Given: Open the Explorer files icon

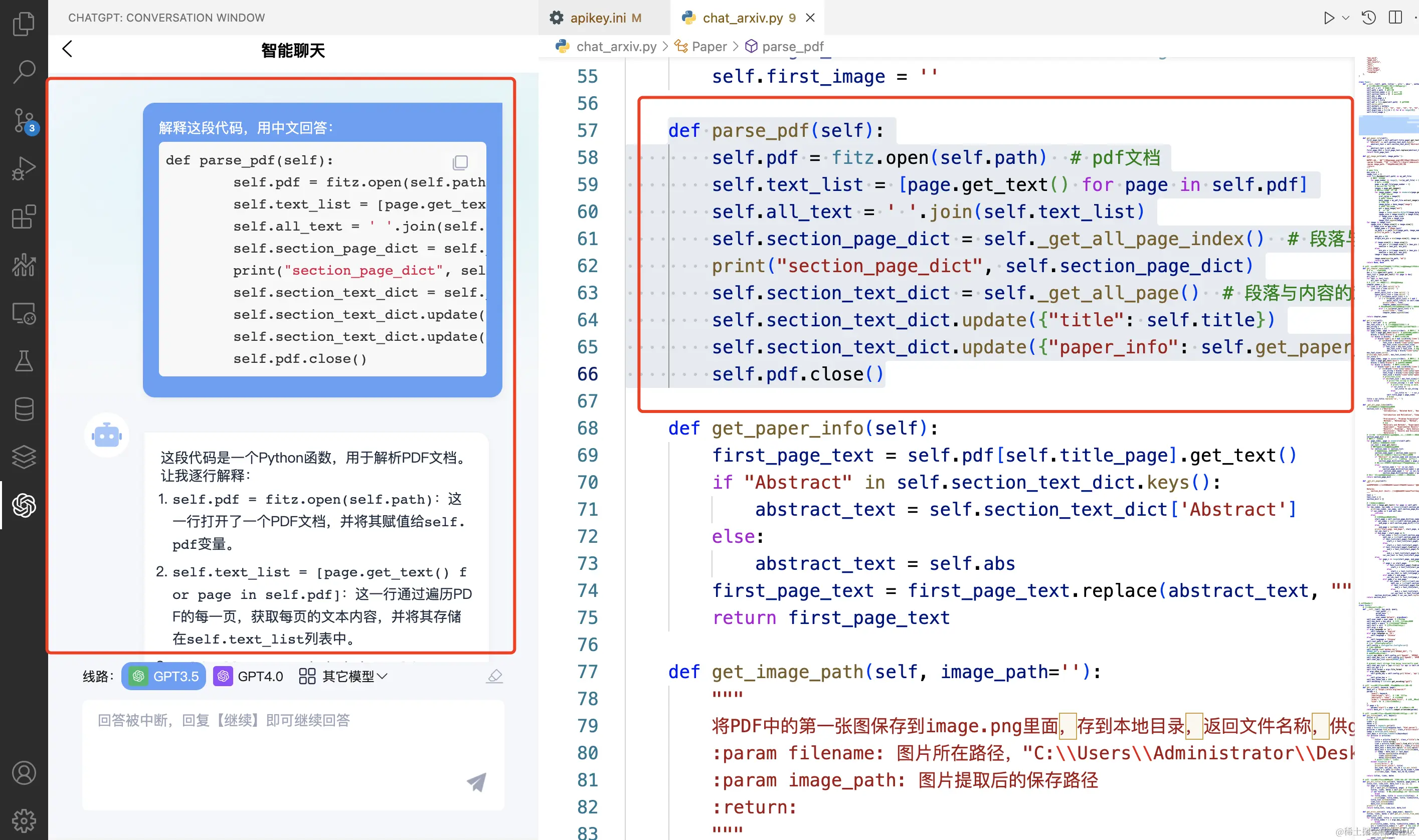Looking at the screenshot, I should click(23, 24).
